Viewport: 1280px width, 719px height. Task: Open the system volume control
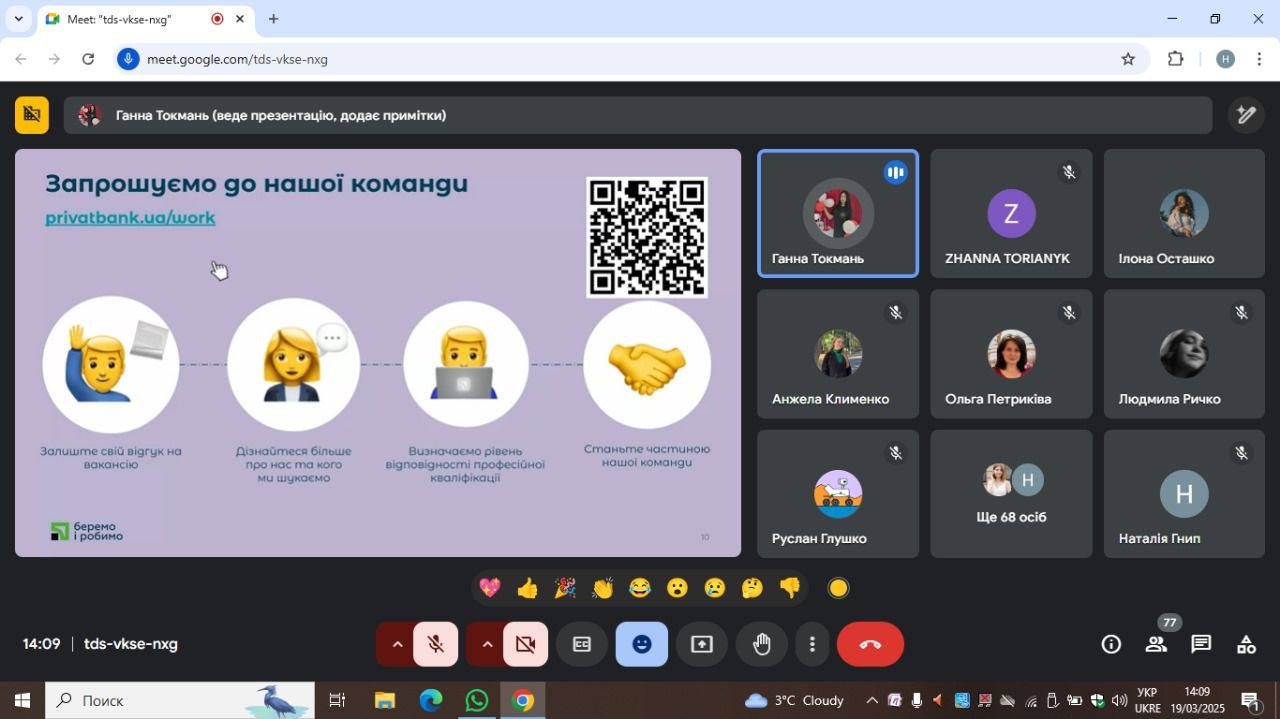1119,700
